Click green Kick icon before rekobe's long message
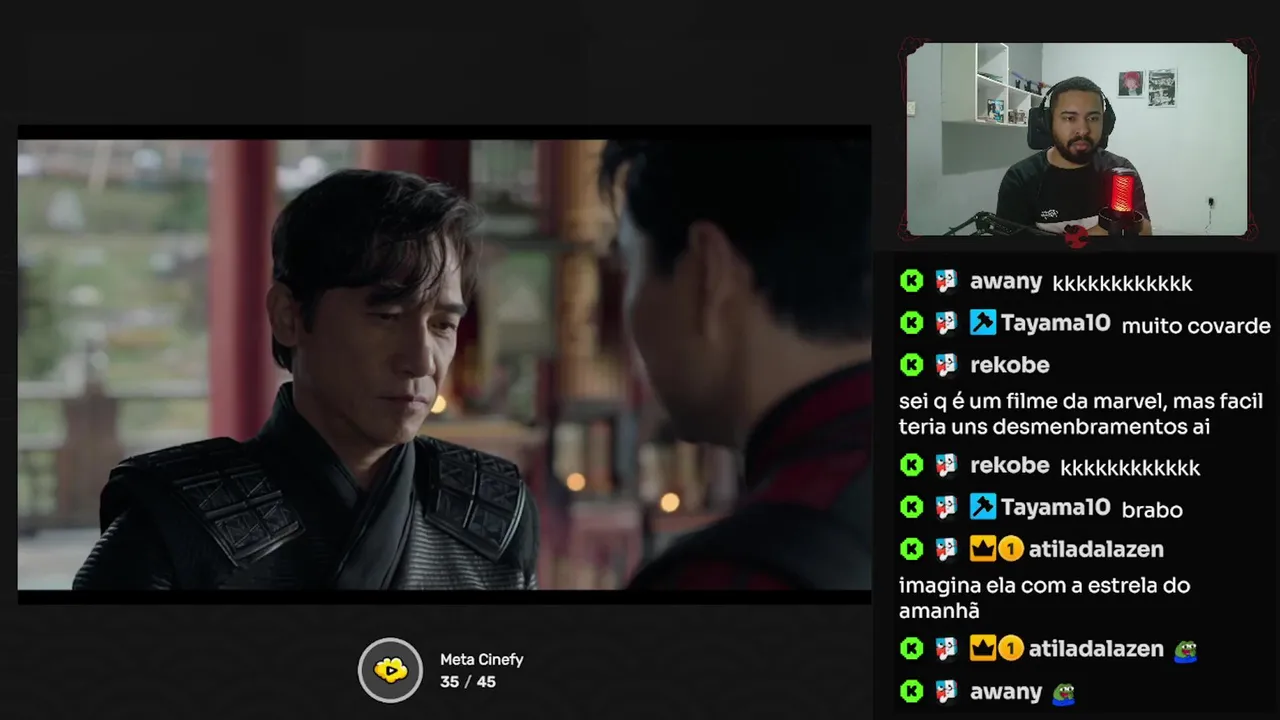The width and height of the screenshot is (1280, 720). click(x=911, y=365)
